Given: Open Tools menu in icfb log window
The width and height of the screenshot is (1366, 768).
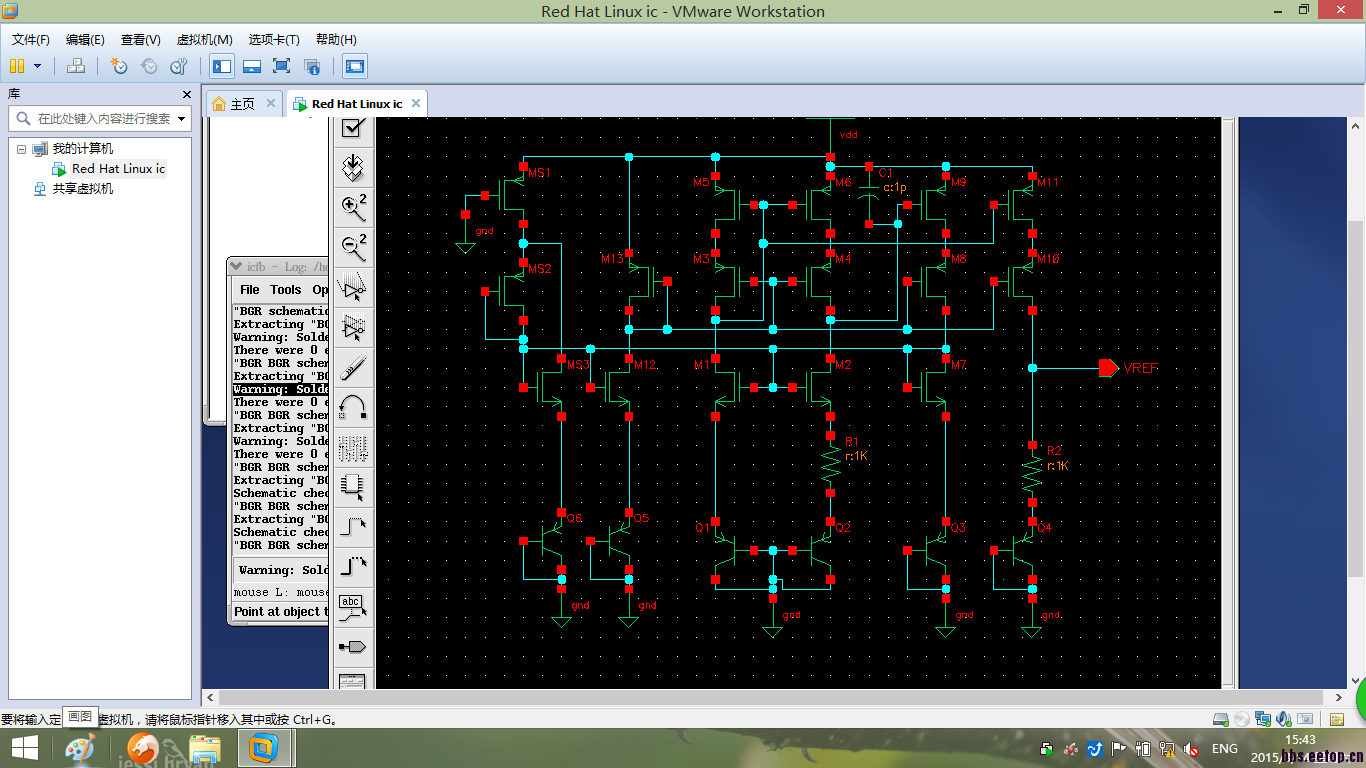Looking at the screenshot, I should coord(285,289).
